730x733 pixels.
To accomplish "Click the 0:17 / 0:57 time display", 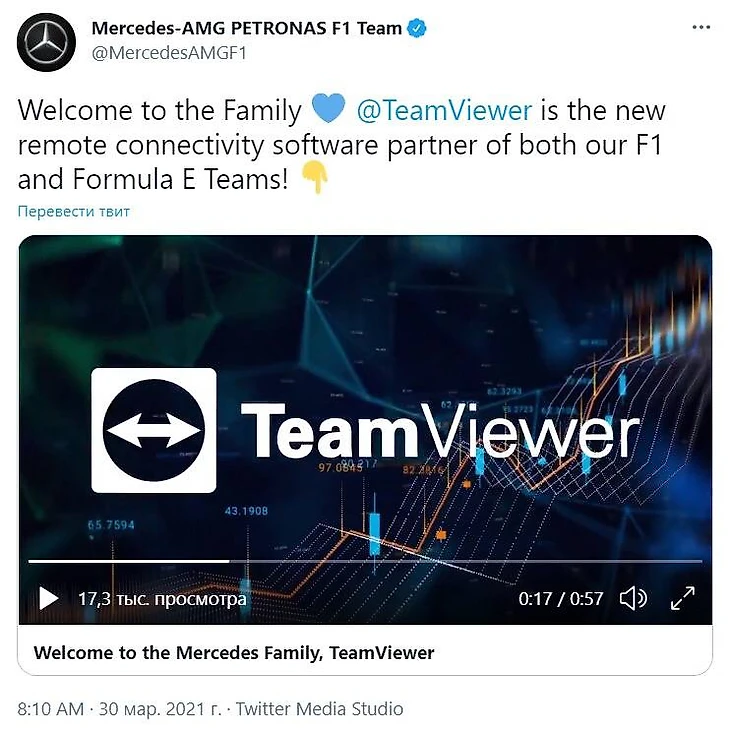I will tap(560, 599).
